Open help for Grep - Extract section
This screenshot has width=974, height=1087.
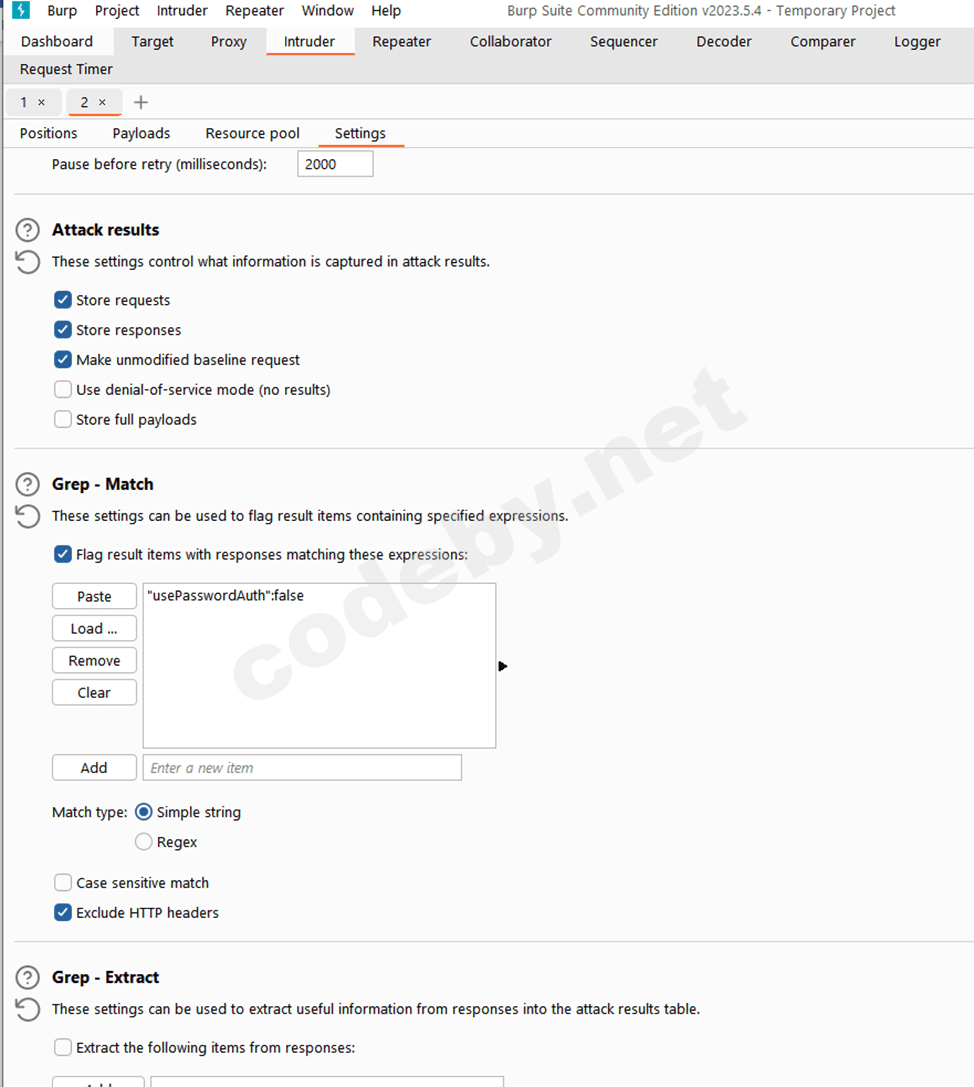(x=28, y=977)
